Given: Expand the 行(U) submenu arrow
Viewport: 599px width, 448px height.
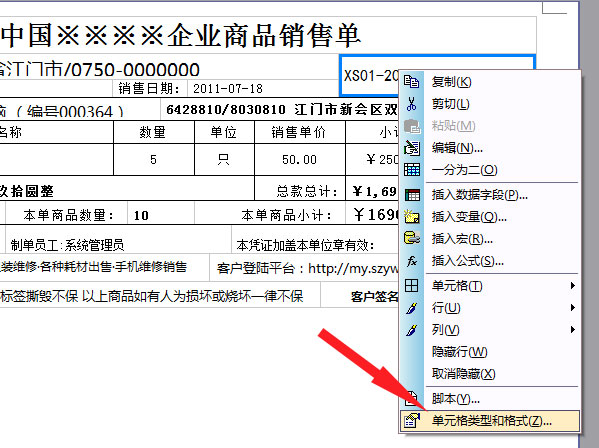Looking at the screenshot, I should tap(572, 307).
